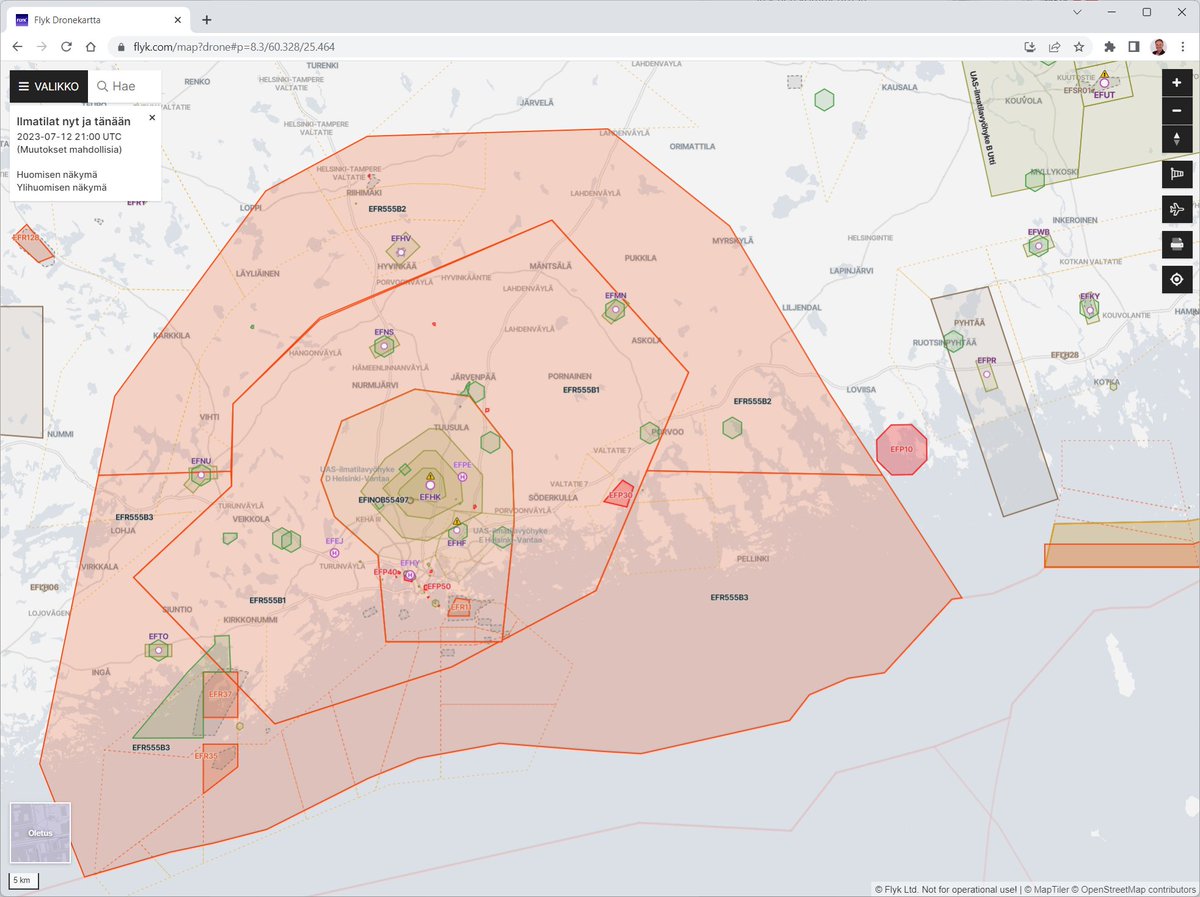Viewport: 1200px width, 897px height.
Task: Open the Huomisen näkymä view
Action: [57, 174]
